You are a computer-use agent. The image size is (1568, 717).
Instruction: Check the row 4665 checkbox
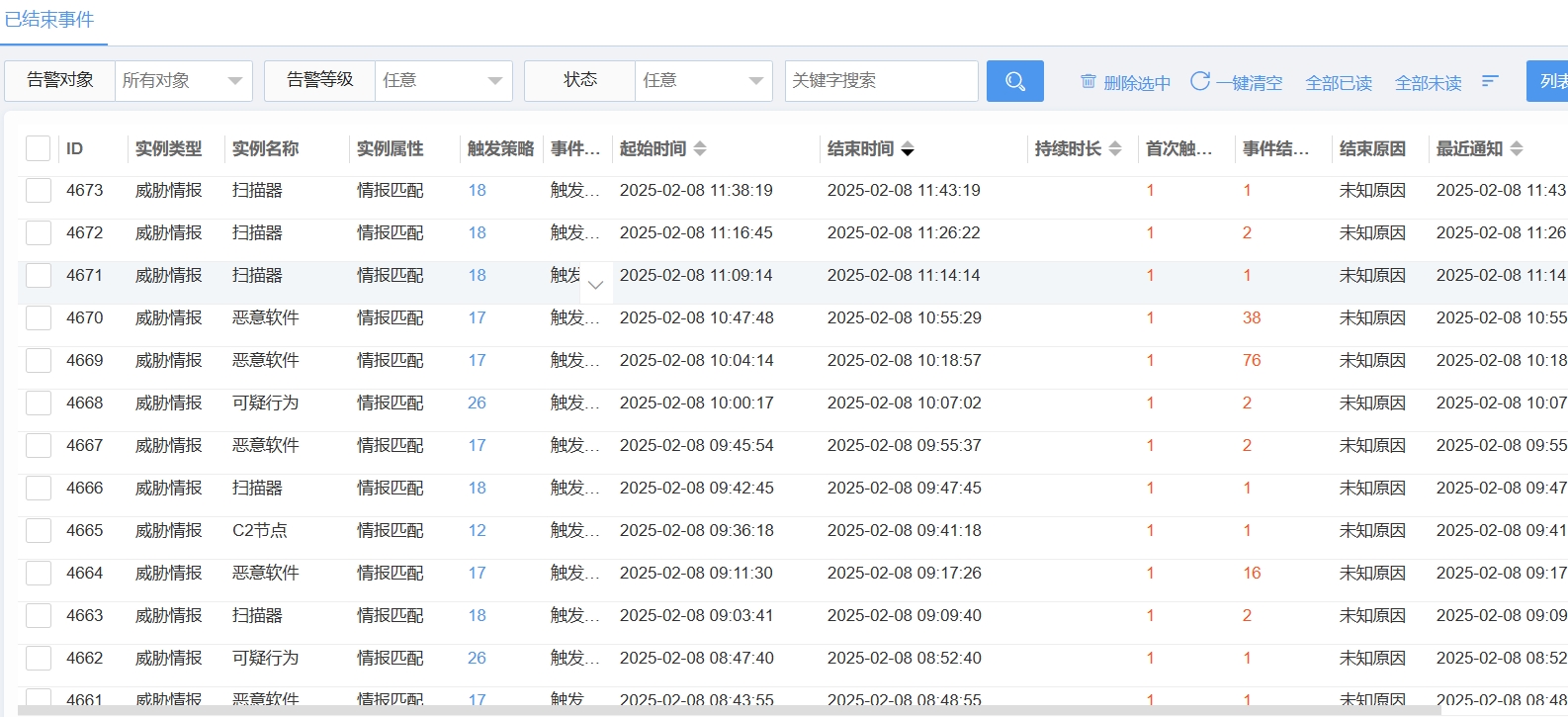click(x=39, y=530)
